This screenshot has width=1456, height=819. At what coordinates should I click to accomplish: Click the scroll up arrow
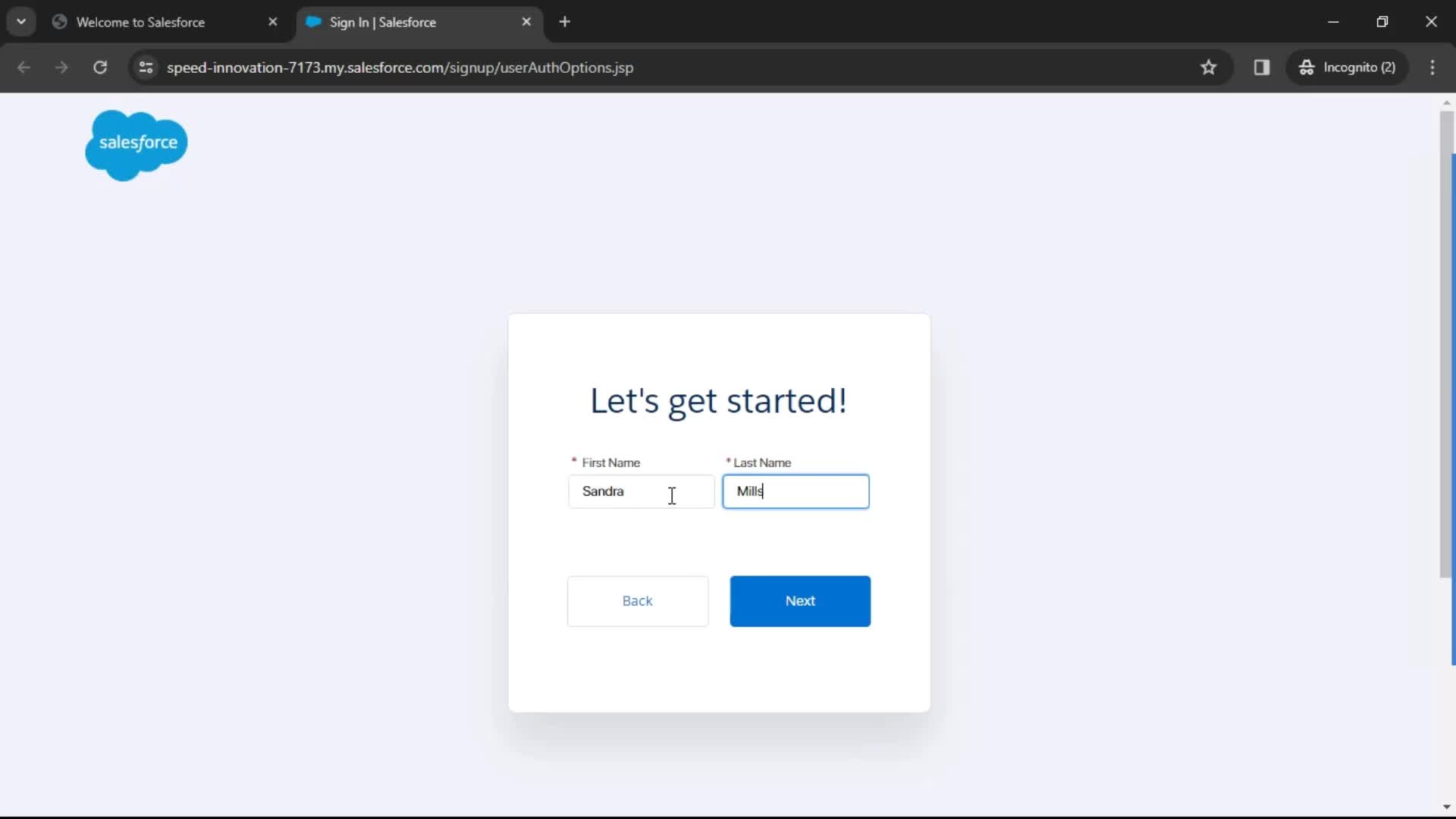coord(1447,102)
